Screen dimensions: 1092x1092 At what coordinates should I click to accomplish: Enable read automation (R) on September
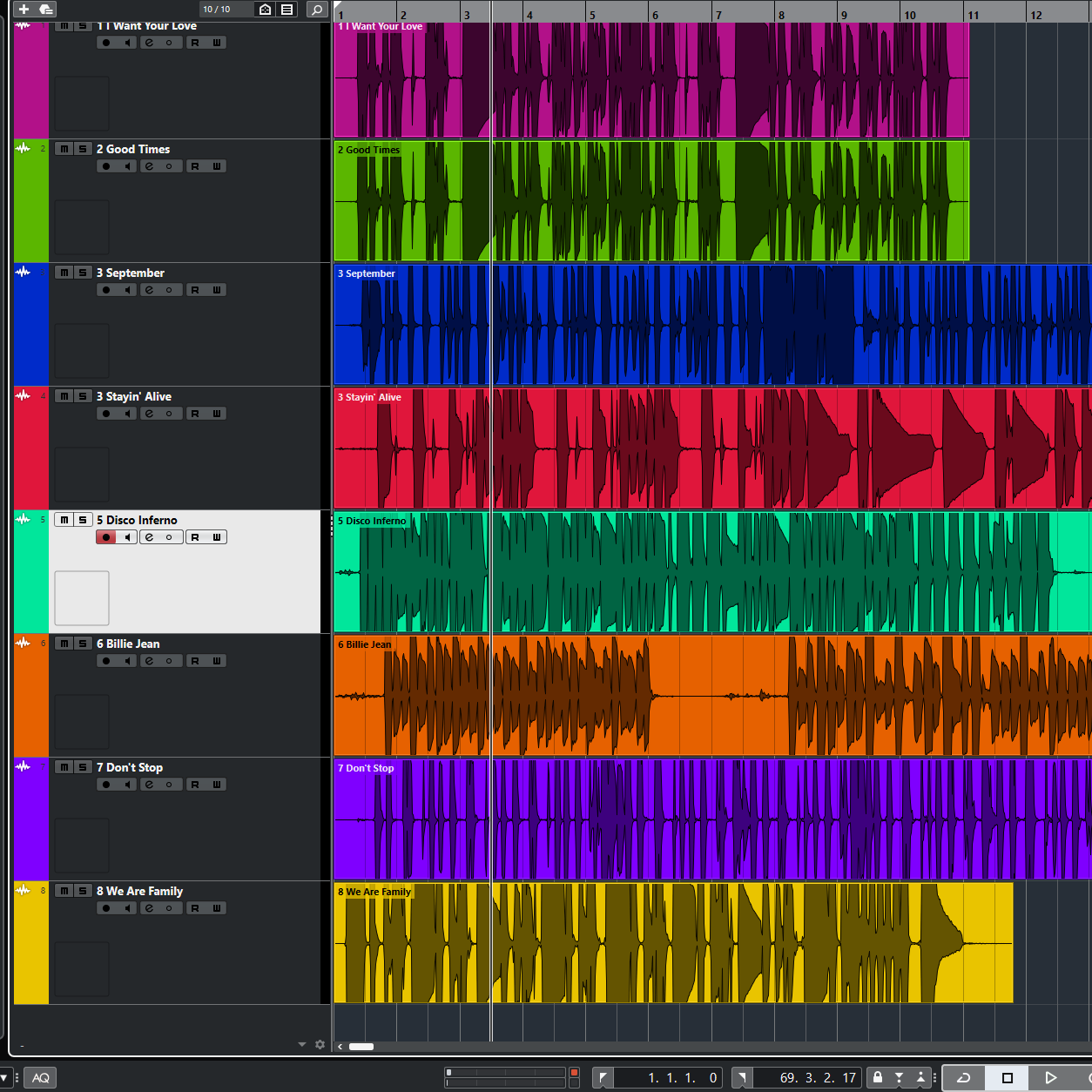(195, 290)
